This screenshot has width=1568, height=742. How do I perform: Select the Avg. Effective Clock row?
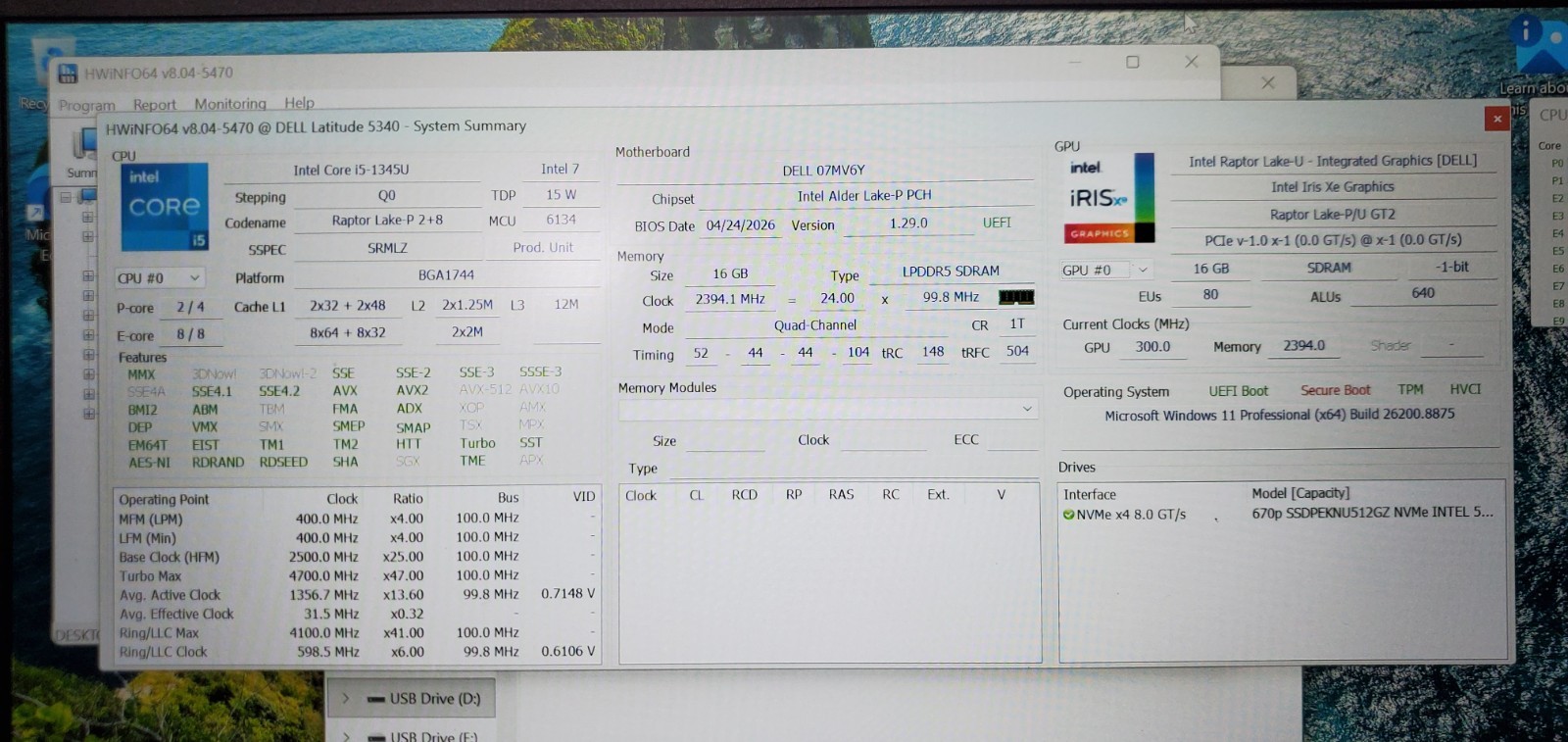(358, 614)
